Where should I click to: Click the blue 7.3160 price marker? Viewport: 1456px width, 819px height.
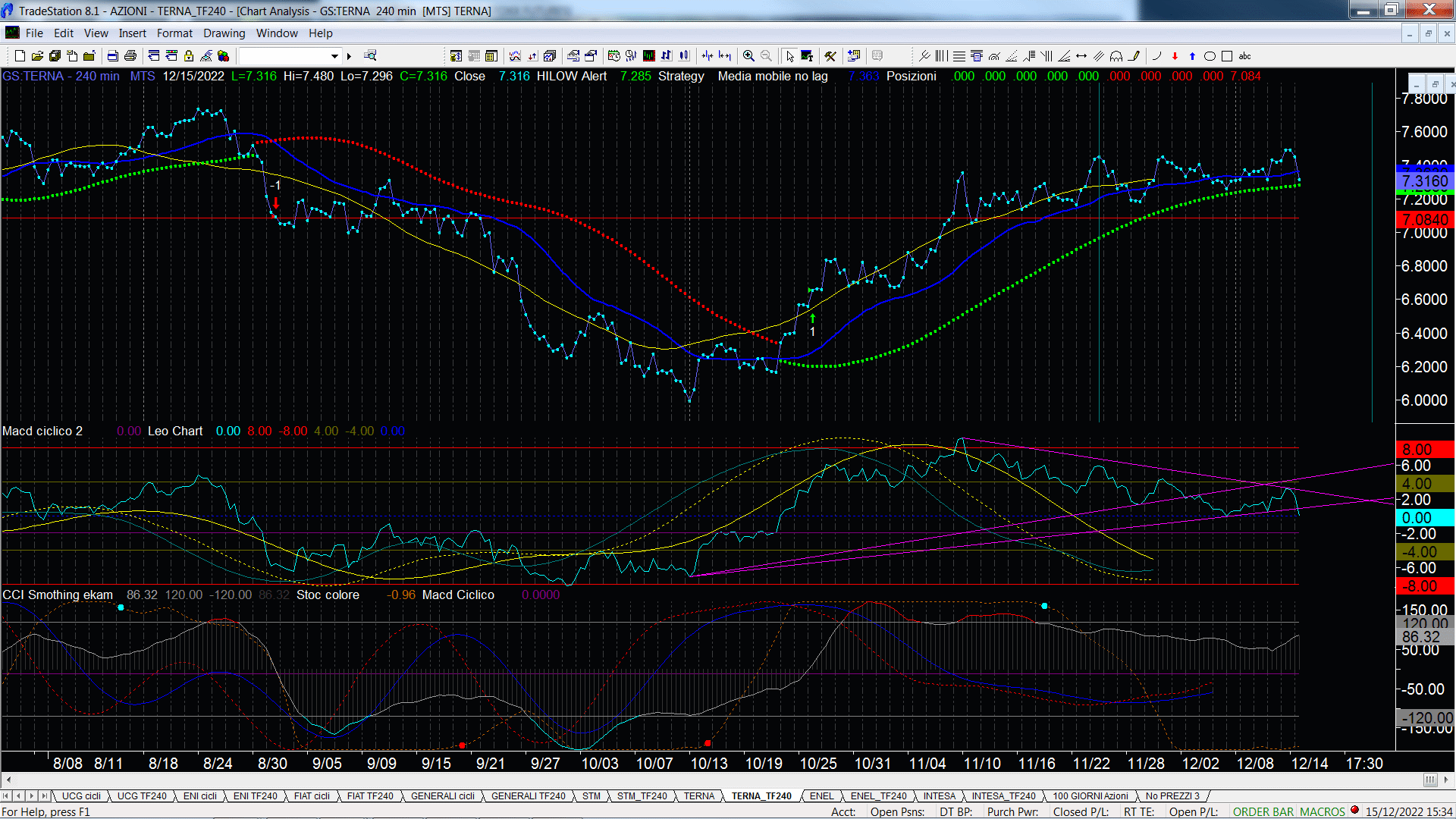click(x=1425, y=181)
